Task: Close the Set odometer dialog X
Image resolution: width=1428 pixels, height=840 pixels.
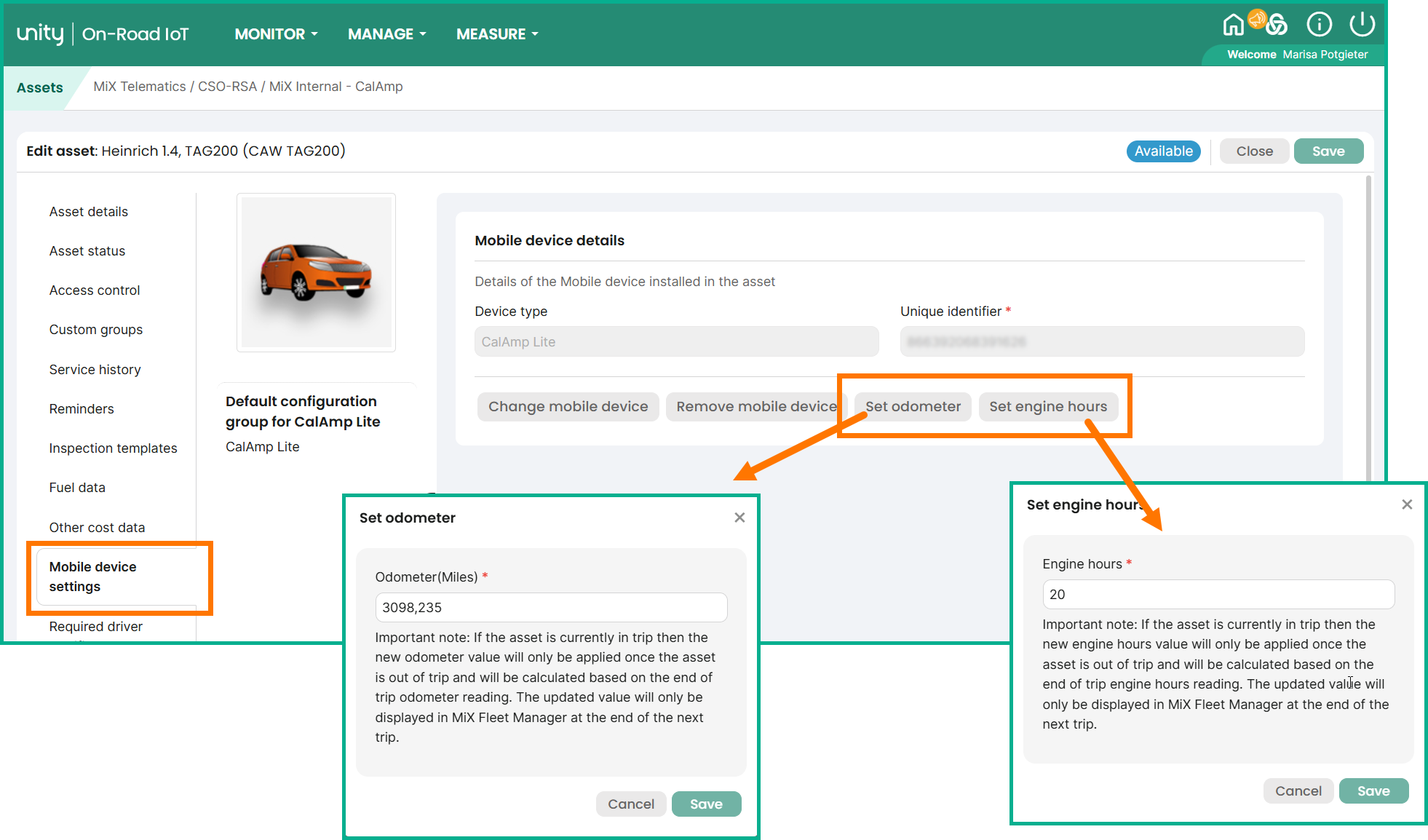Action: click(x=739, y=518)
